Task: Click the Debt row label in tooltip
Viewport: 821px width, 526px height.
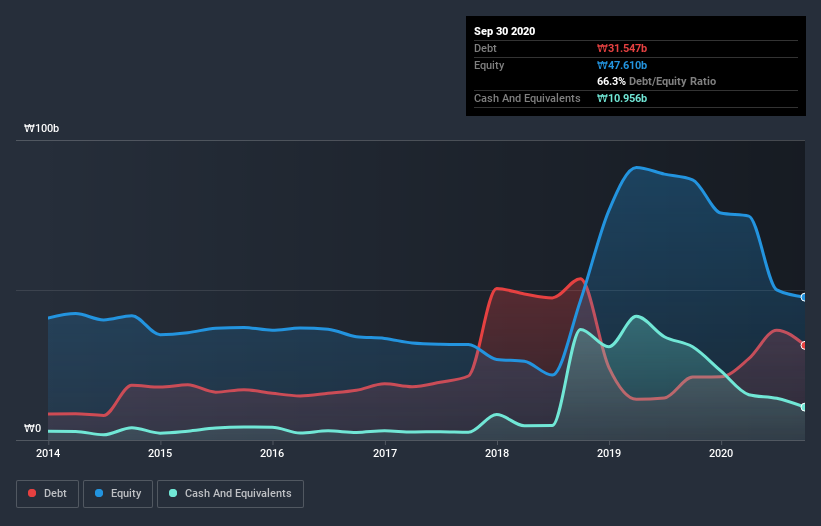Action: click(x=485, y=48)
